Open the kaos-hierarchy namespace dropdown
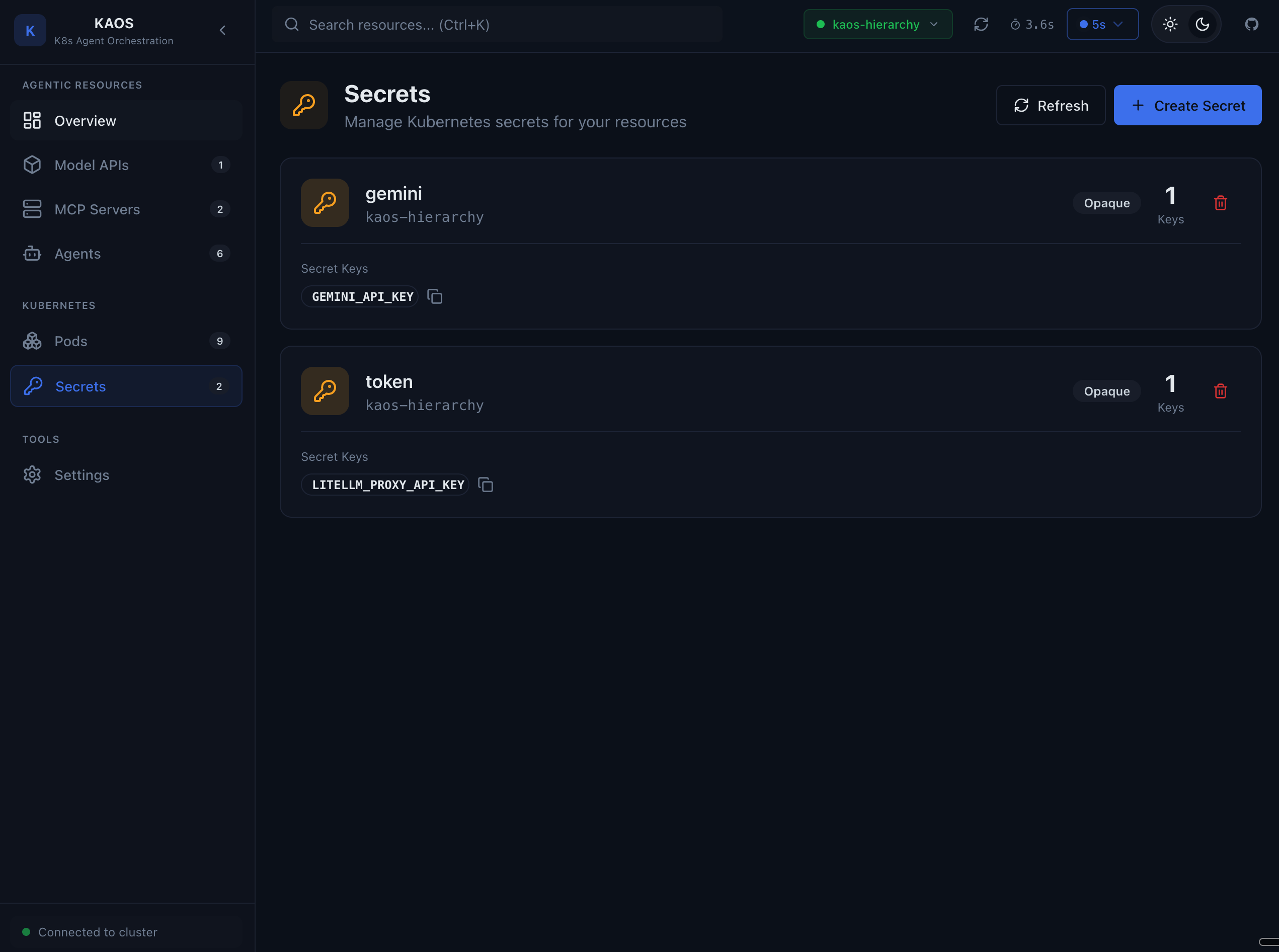Image resolution: width=1279 pixels, height=952 pixels. [877, 25]
